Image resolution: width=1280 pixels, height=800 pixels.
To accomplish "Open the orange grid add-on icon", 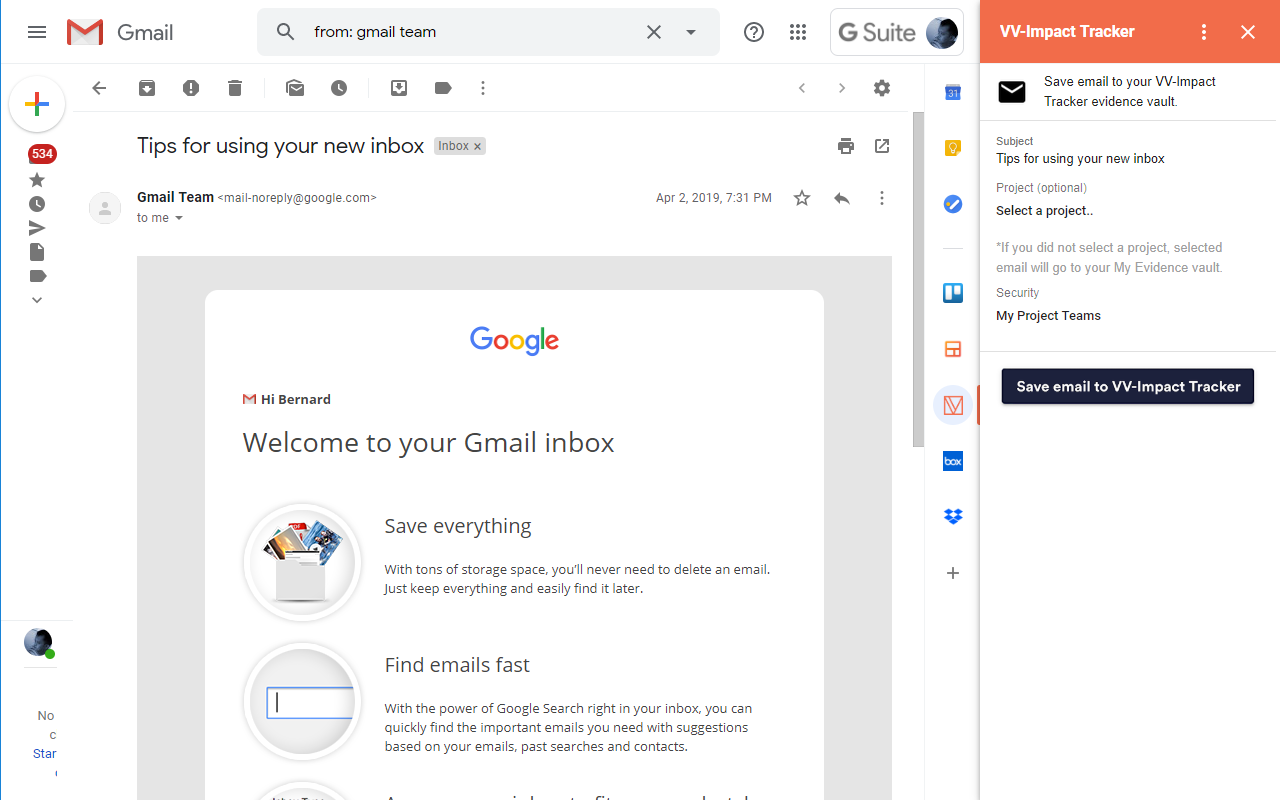I will (x=953, y=349).
